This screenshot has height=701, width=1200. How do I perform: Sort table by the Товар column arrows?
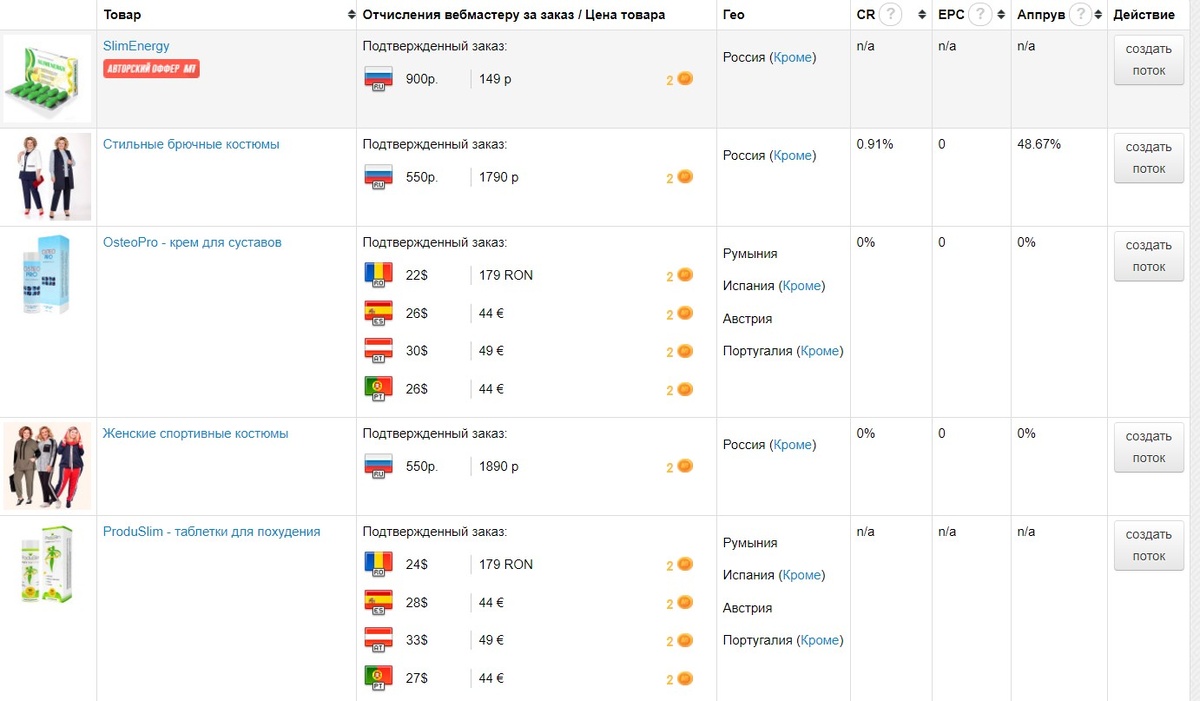(351, 15)
